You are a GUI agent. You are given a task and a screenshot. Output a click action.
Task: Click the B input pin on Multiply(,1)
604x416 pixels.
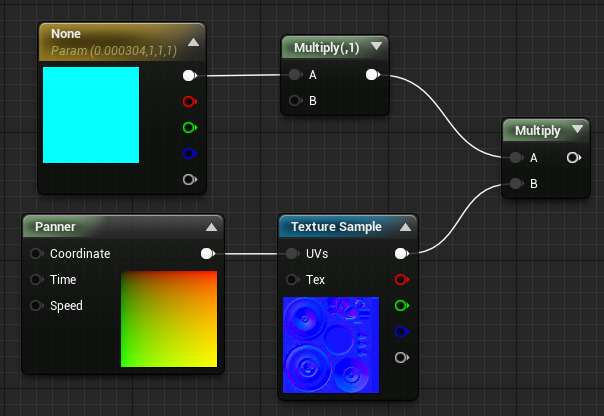(x=294, y=100)
